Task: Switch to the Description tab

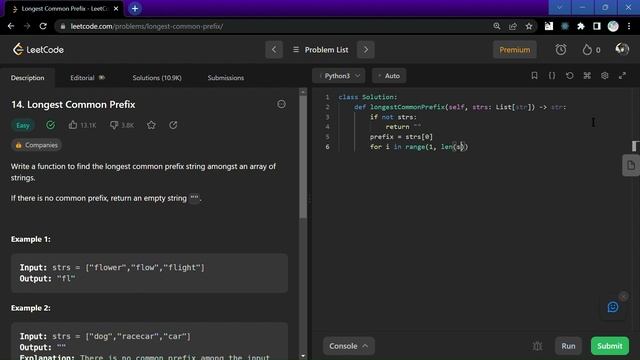Action: 27,78
